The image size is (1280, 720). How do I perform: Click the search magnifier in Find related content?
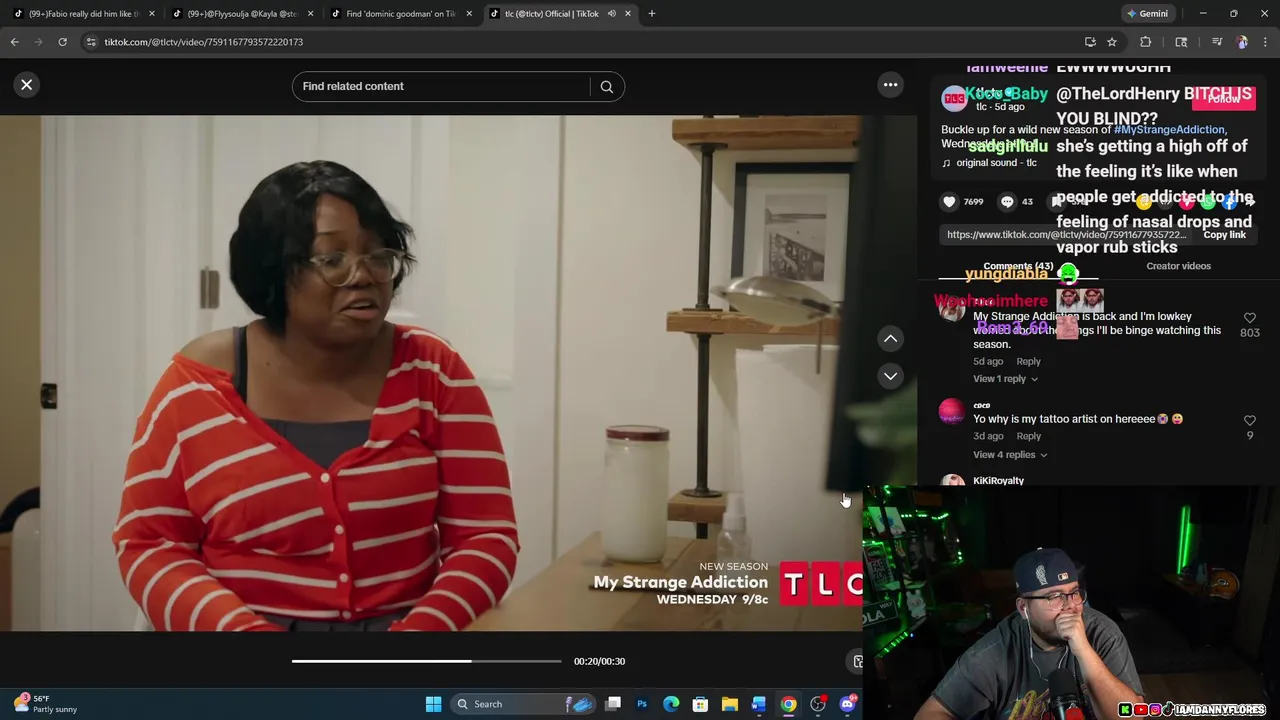pyautogui.click(x=606, y=87)
